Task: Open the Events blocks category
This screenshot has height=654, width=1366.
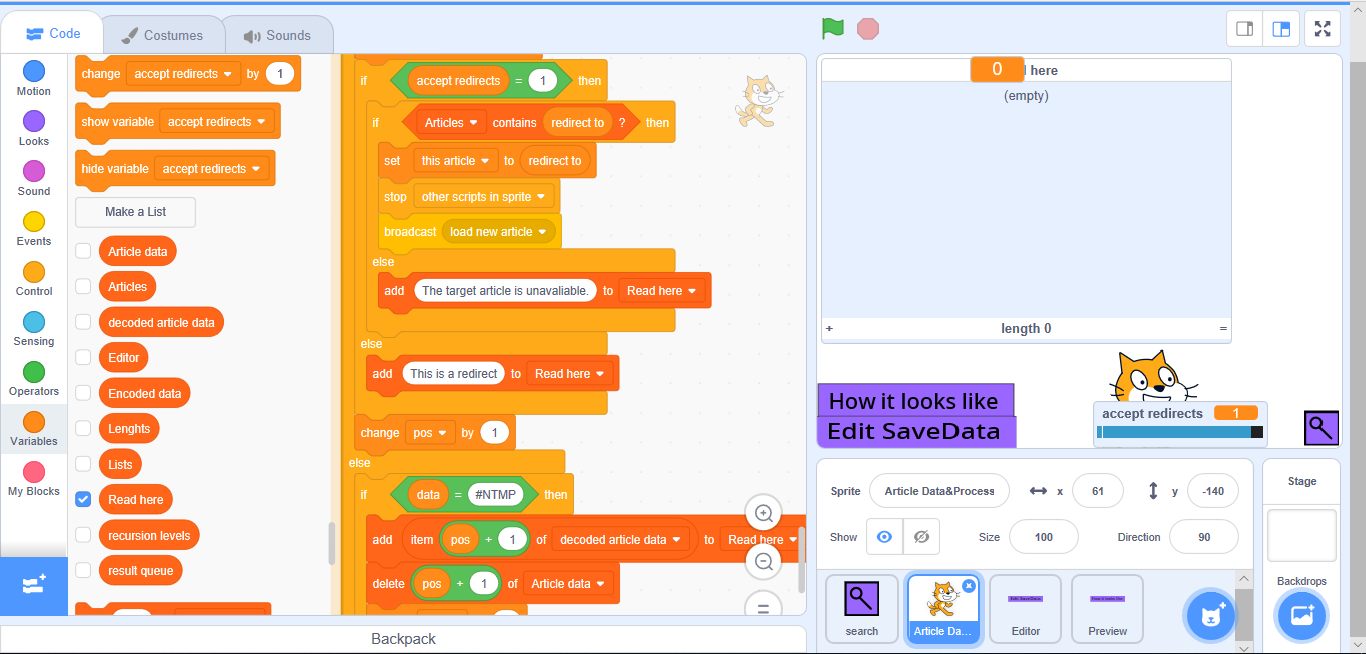Action: click(34, 229)
